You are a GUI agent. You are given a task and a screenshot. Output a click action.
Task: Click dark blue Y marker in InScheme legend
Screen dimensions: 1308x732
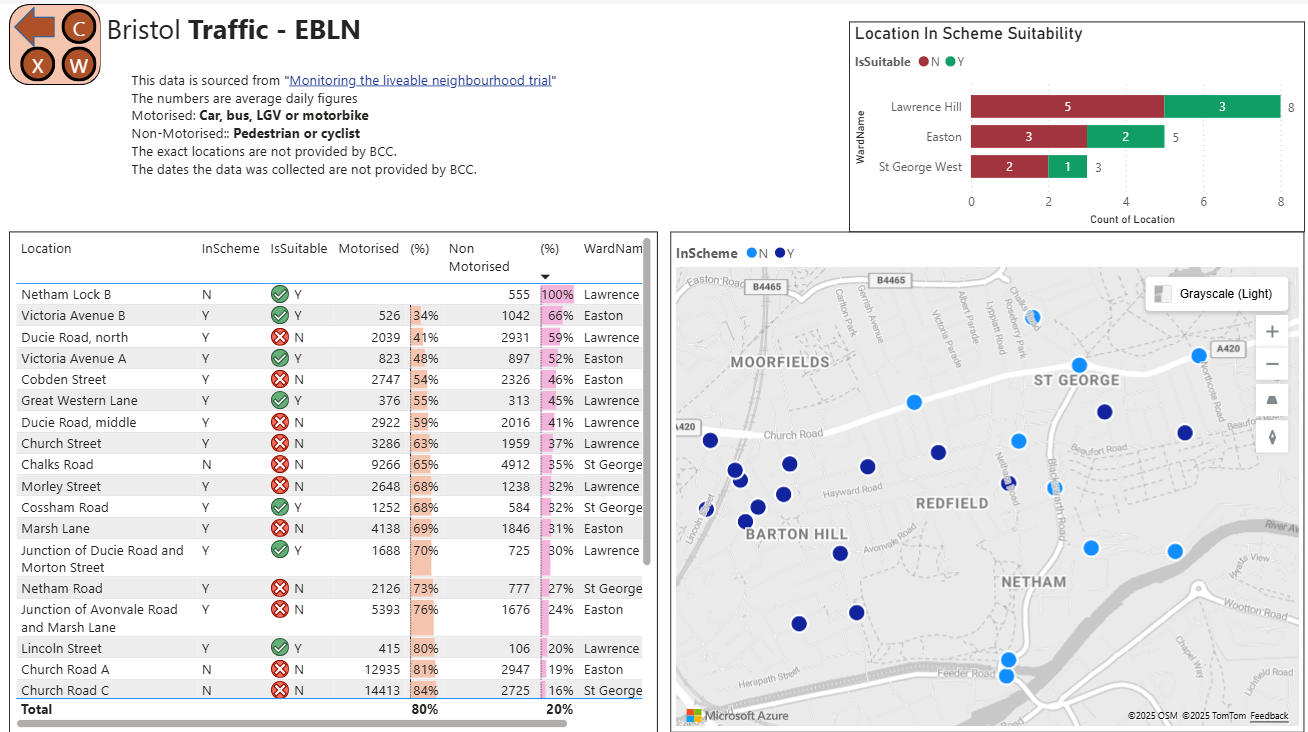(779, 253)
